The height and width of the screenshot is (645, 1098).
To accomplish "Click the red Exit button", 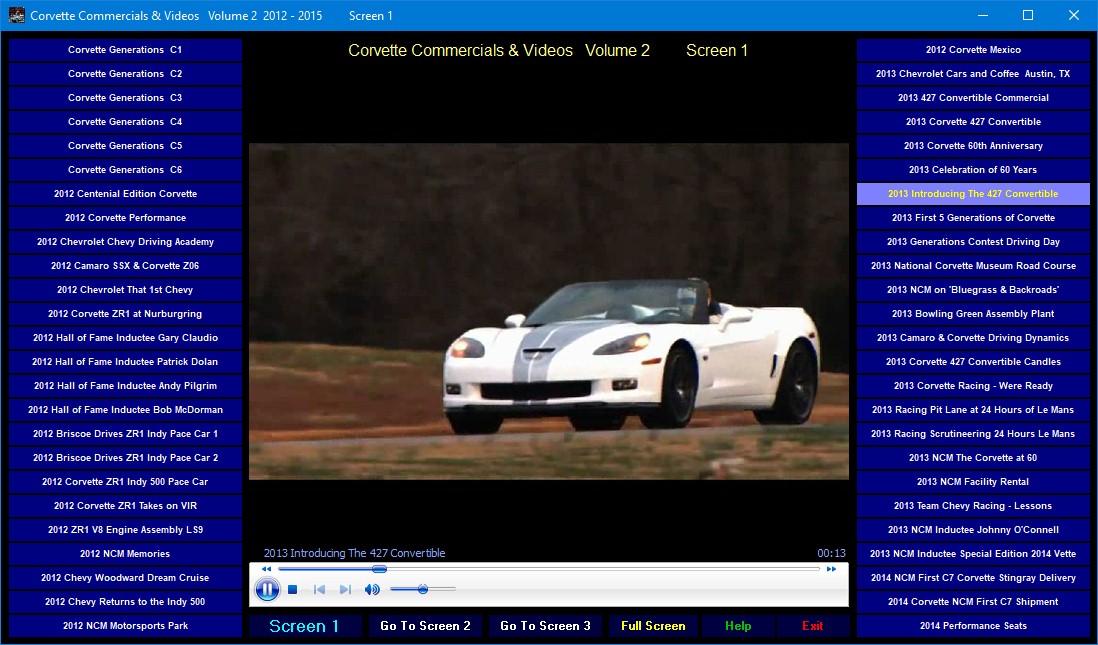I will tap(812, 626).
